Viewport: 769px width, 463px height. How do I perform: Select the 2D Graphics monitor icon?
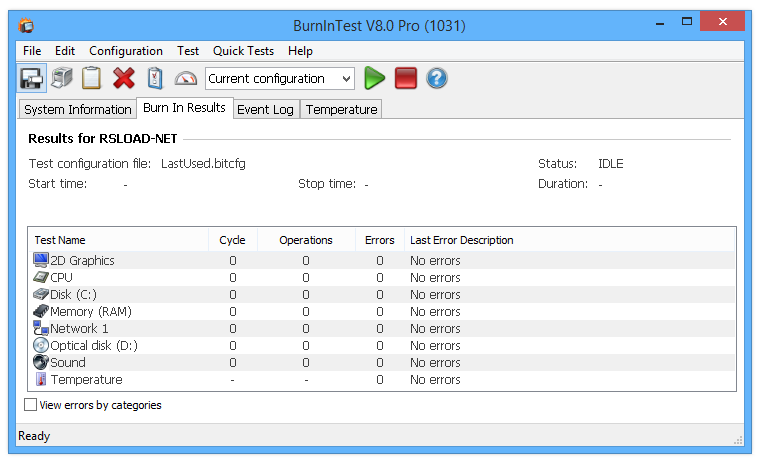tap(41, 259)
